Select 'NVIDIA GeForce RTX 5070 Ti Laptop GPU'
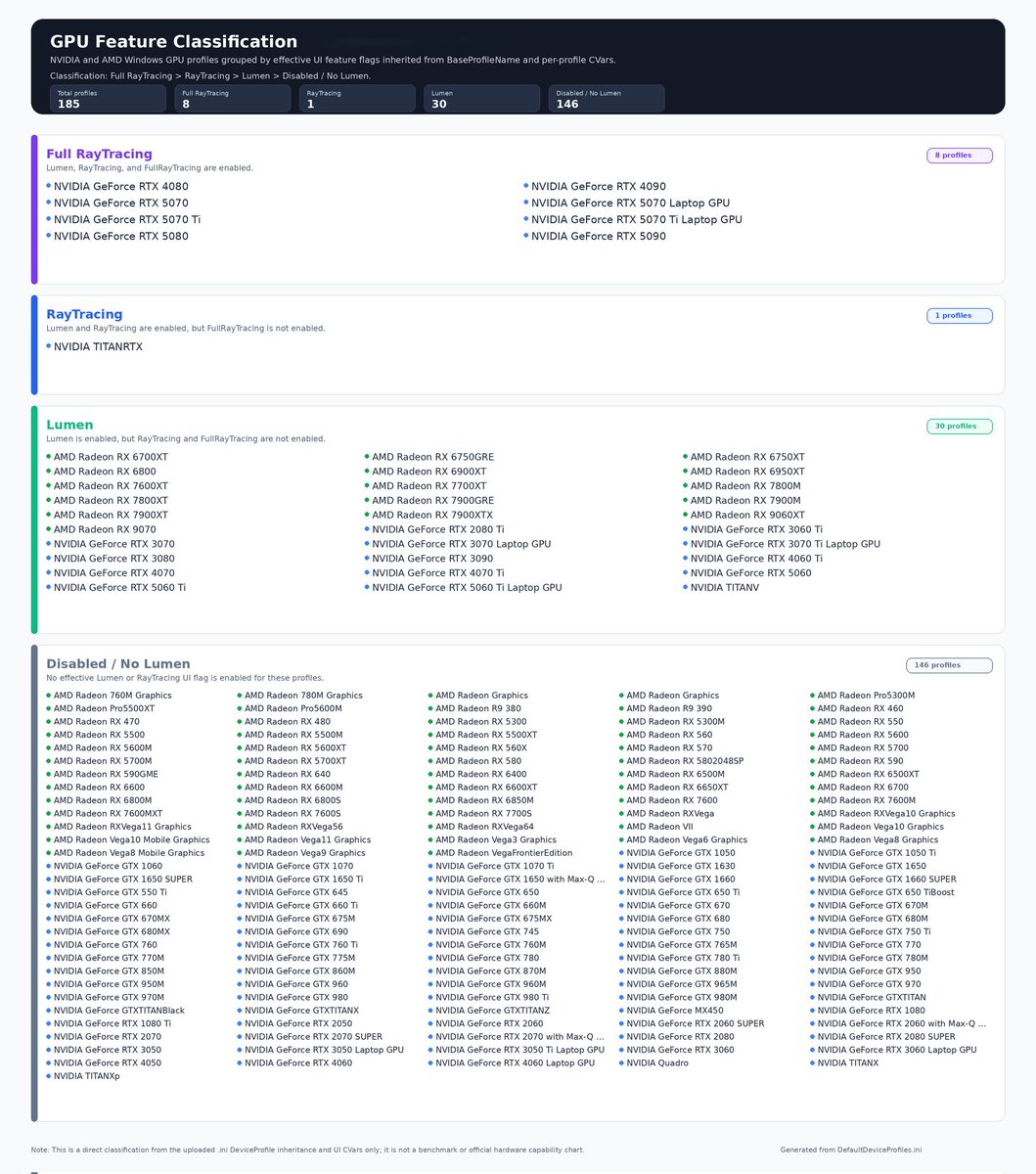 tap(633, 219)
